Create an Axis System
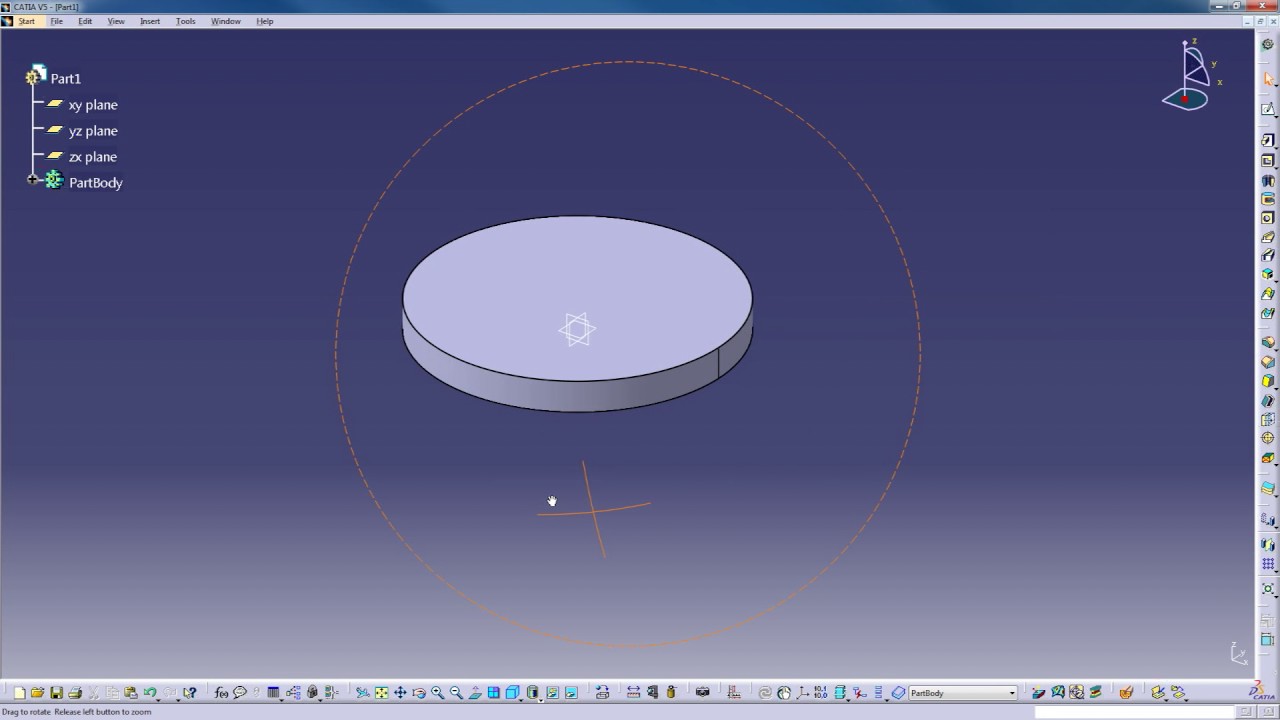The height and width of the screenshot is (720, 1280). click(803, 692)
